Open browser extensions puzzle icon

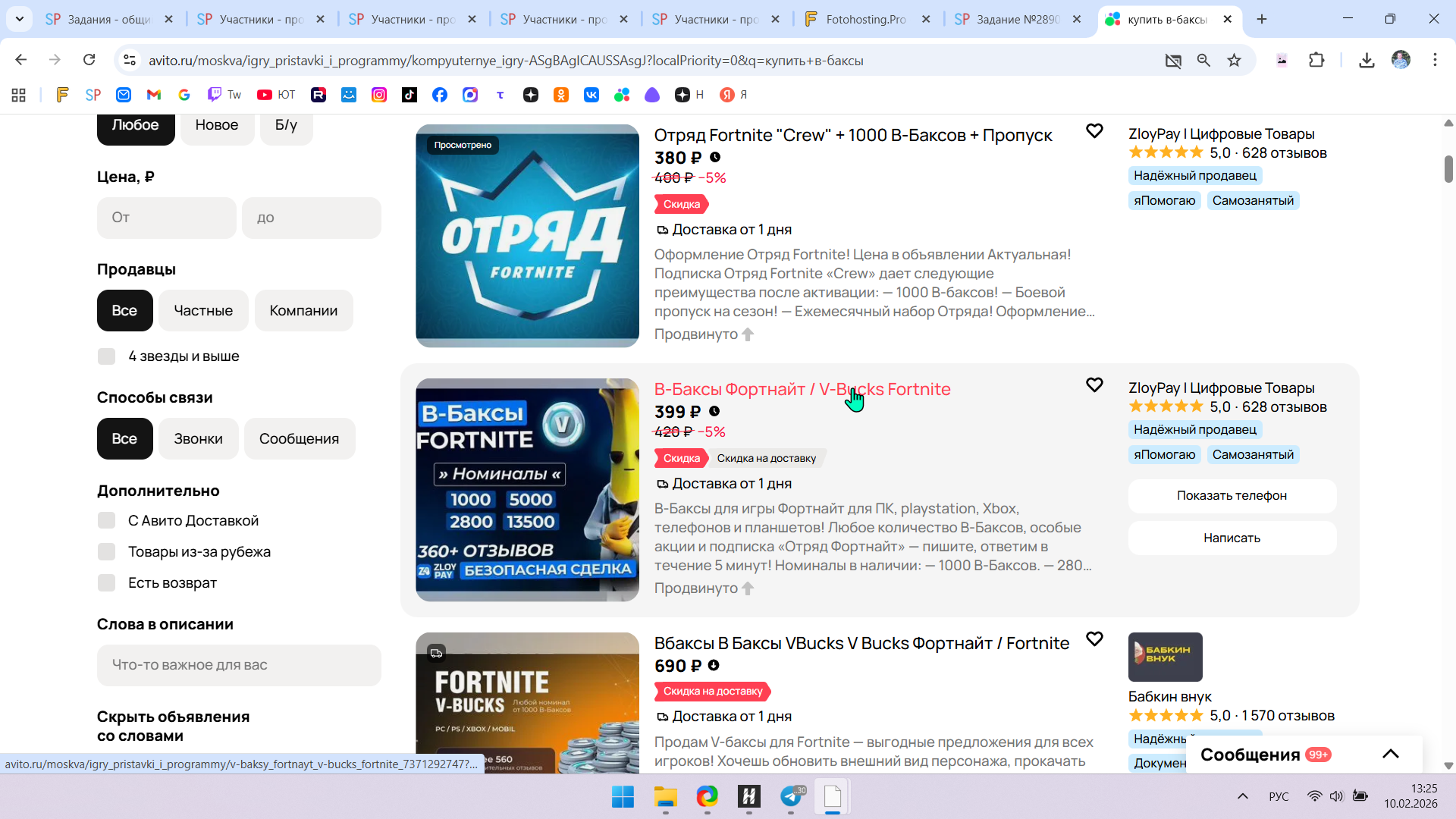coord(1316,60)
